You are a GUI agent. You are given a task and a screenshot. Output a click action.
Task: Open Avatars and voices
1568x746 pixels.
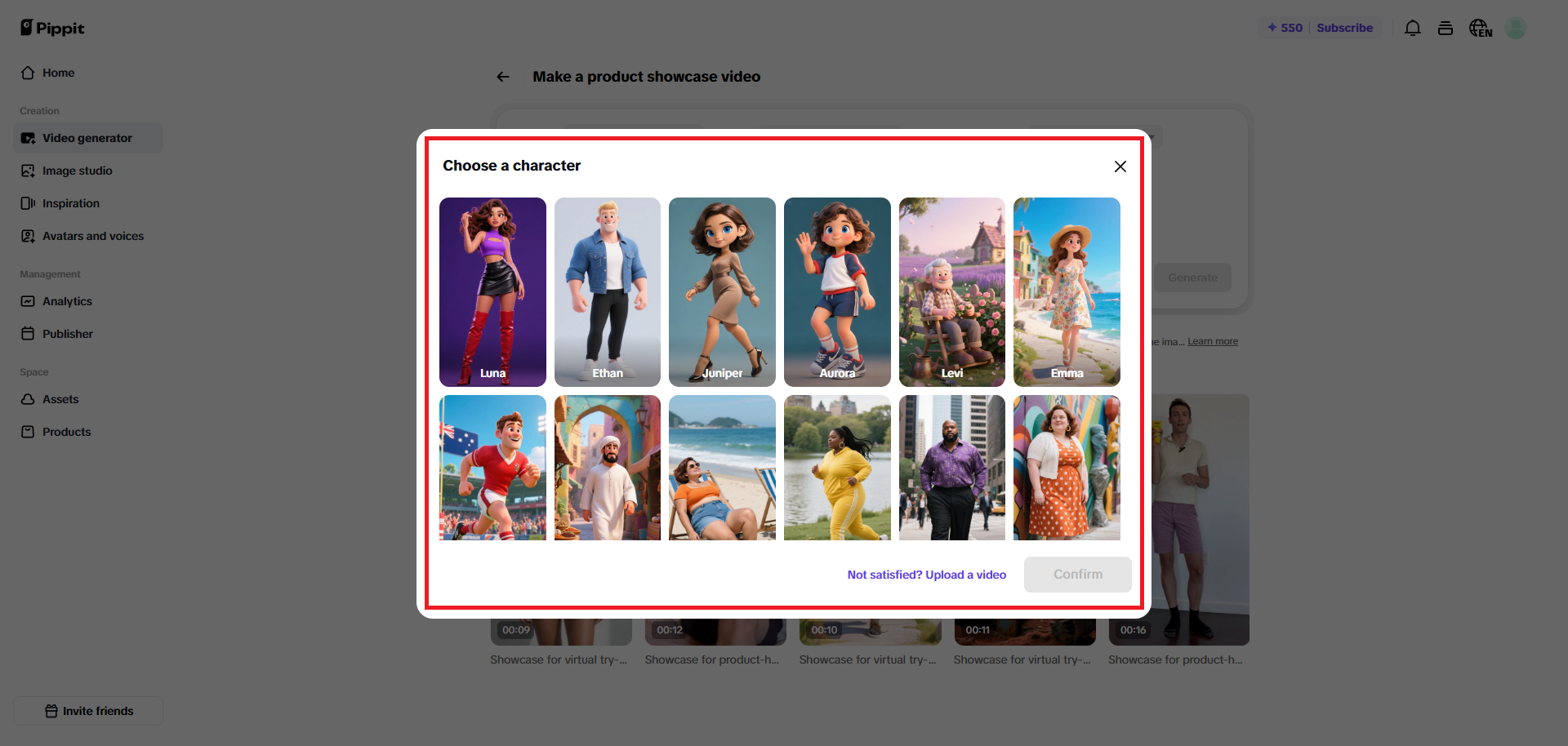(93, 235)
